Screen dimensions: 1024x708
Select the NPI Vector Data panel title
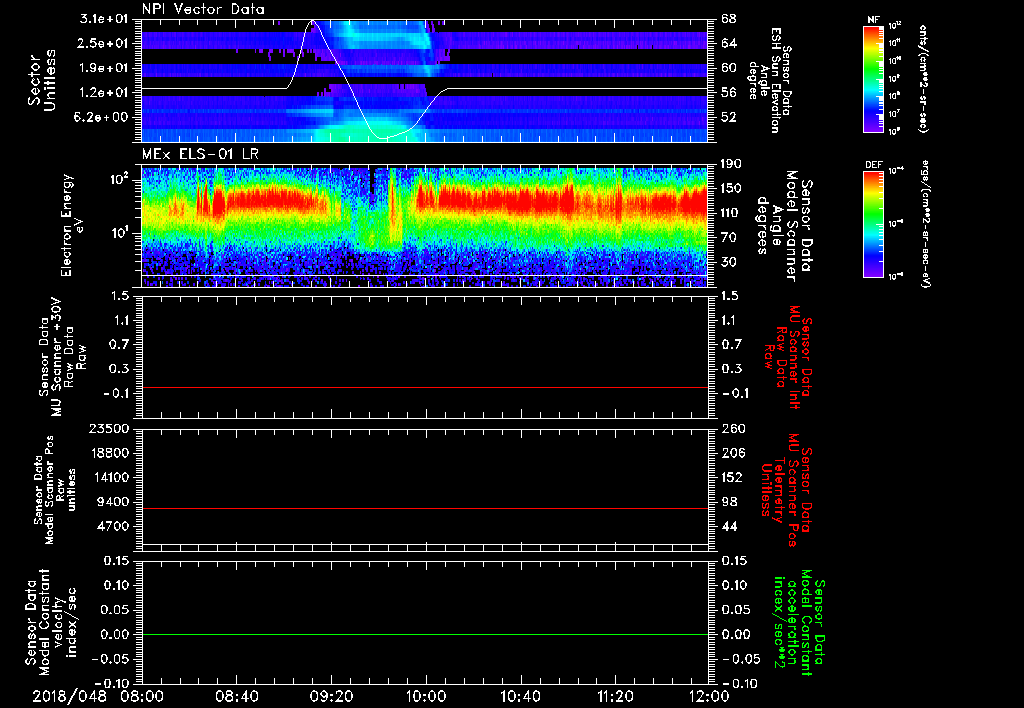click(203, 9)
